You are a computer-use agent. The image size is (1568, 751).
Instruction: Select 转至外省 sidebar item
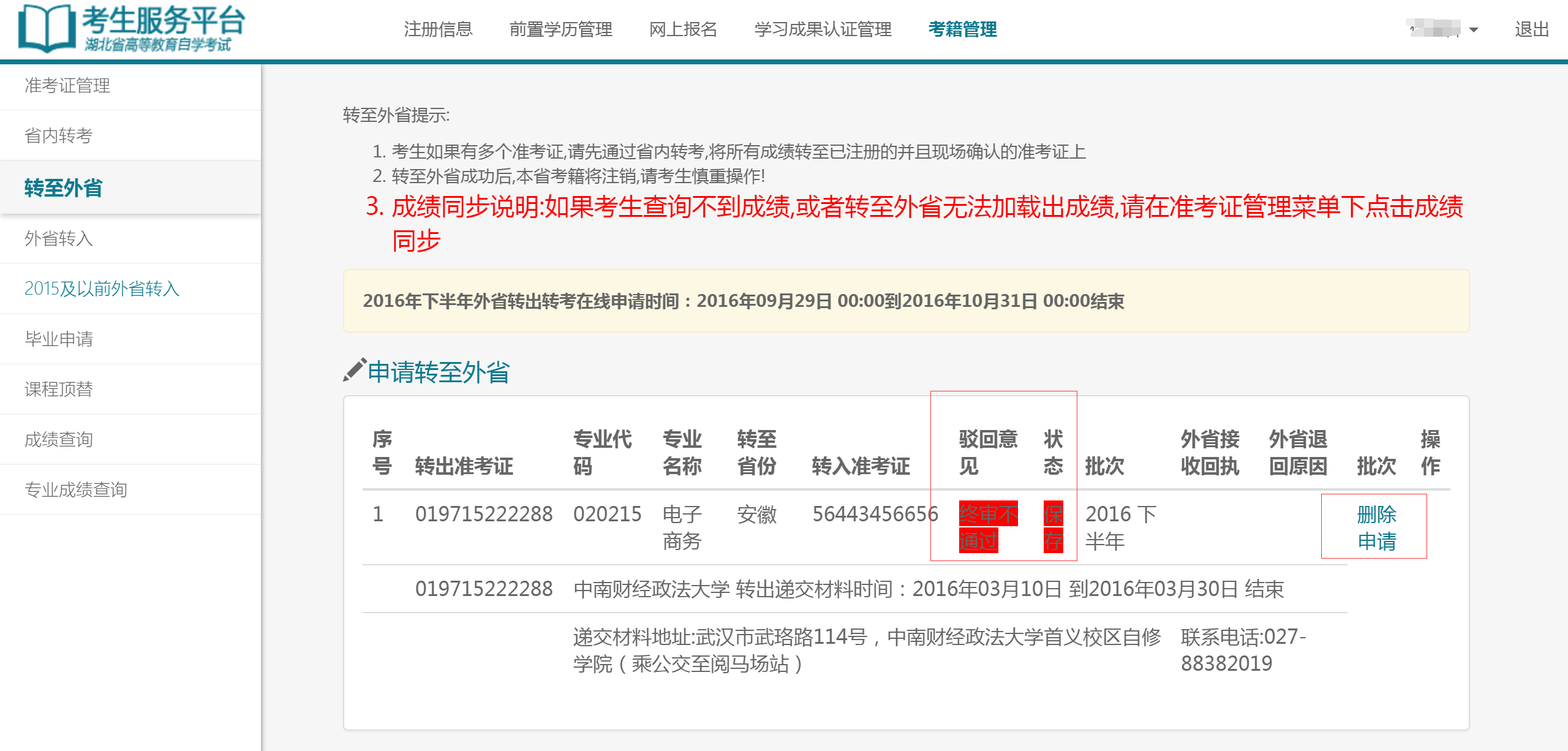(63, 187)
